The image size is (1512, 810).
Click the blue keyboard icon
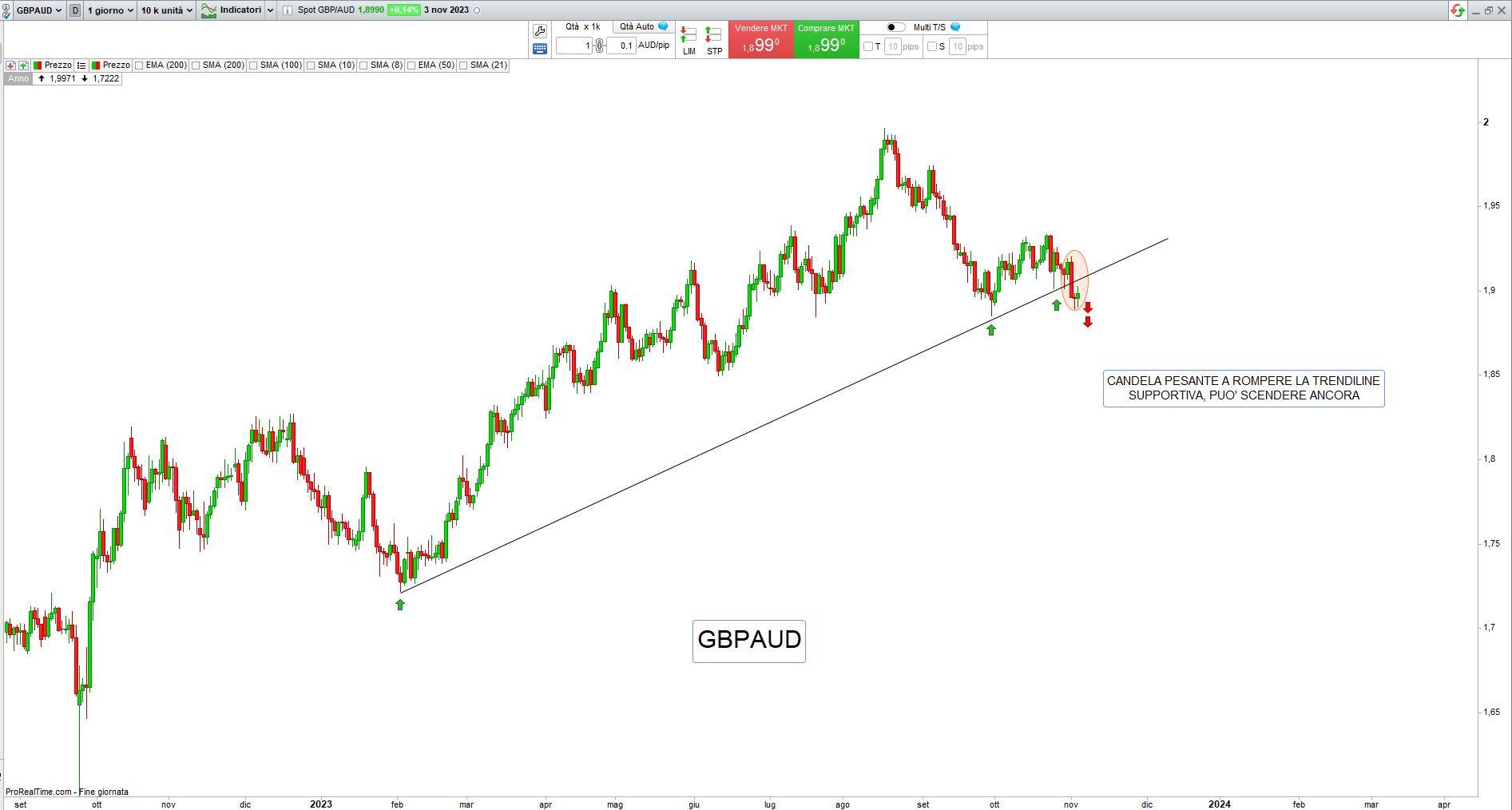pyautogui.click(x=540, y=49)
